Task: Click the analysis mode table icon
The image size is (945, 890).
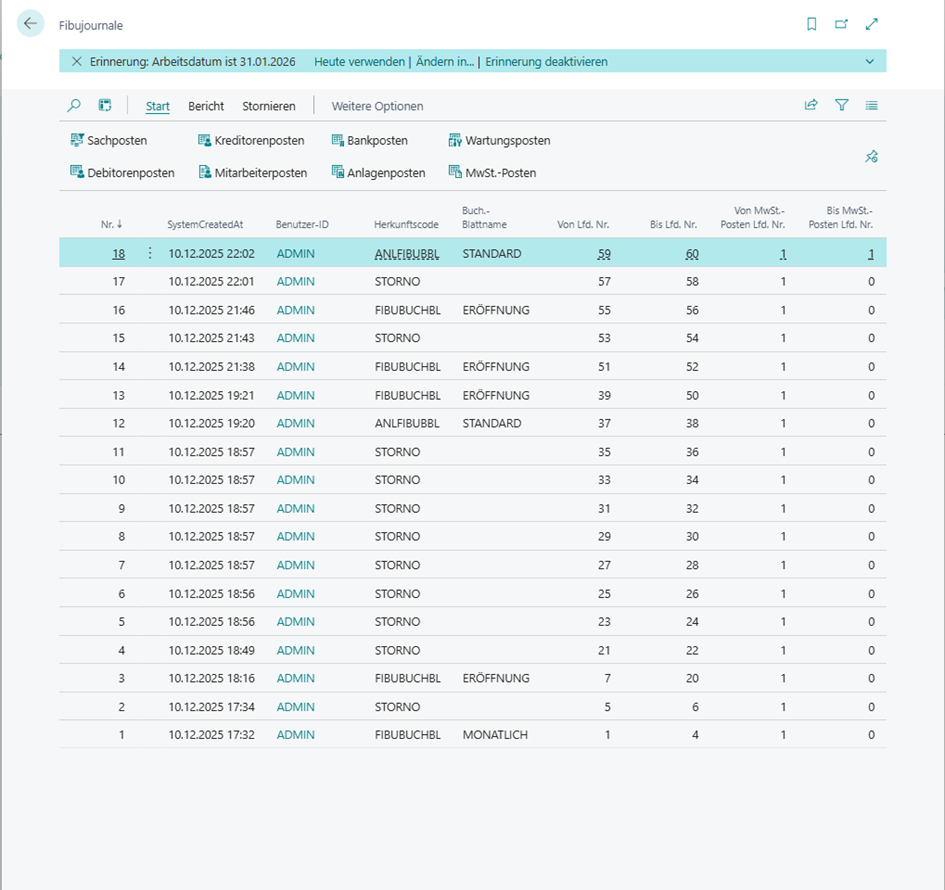Action: [104, 105]
